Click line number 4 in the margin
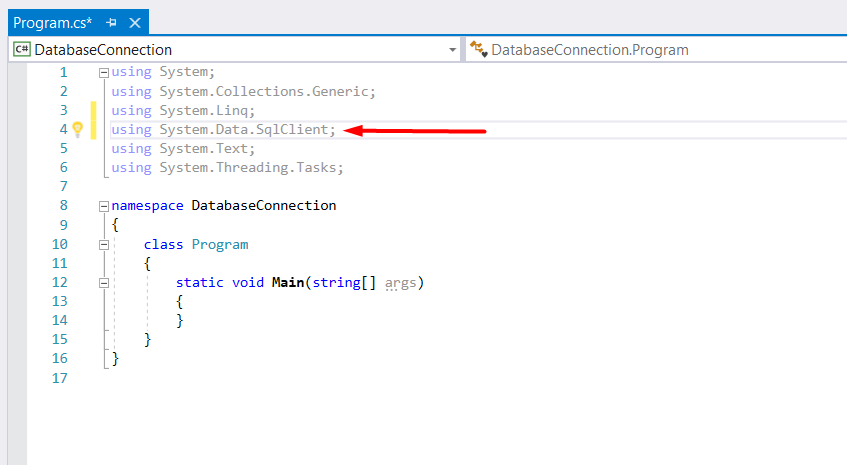Image resolution: width=847 pixels, height=465 pixels. coord(63,130)
